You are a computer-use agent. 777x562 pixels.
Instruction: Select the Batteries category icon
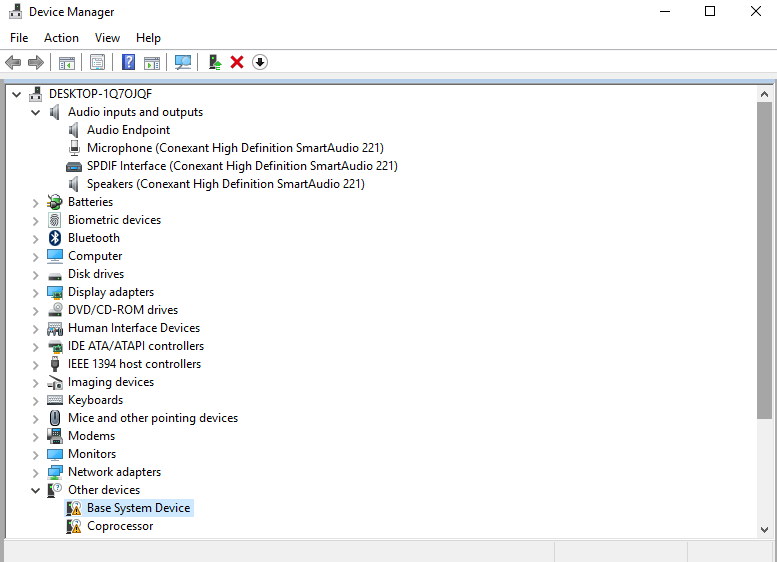coord(55,202)
